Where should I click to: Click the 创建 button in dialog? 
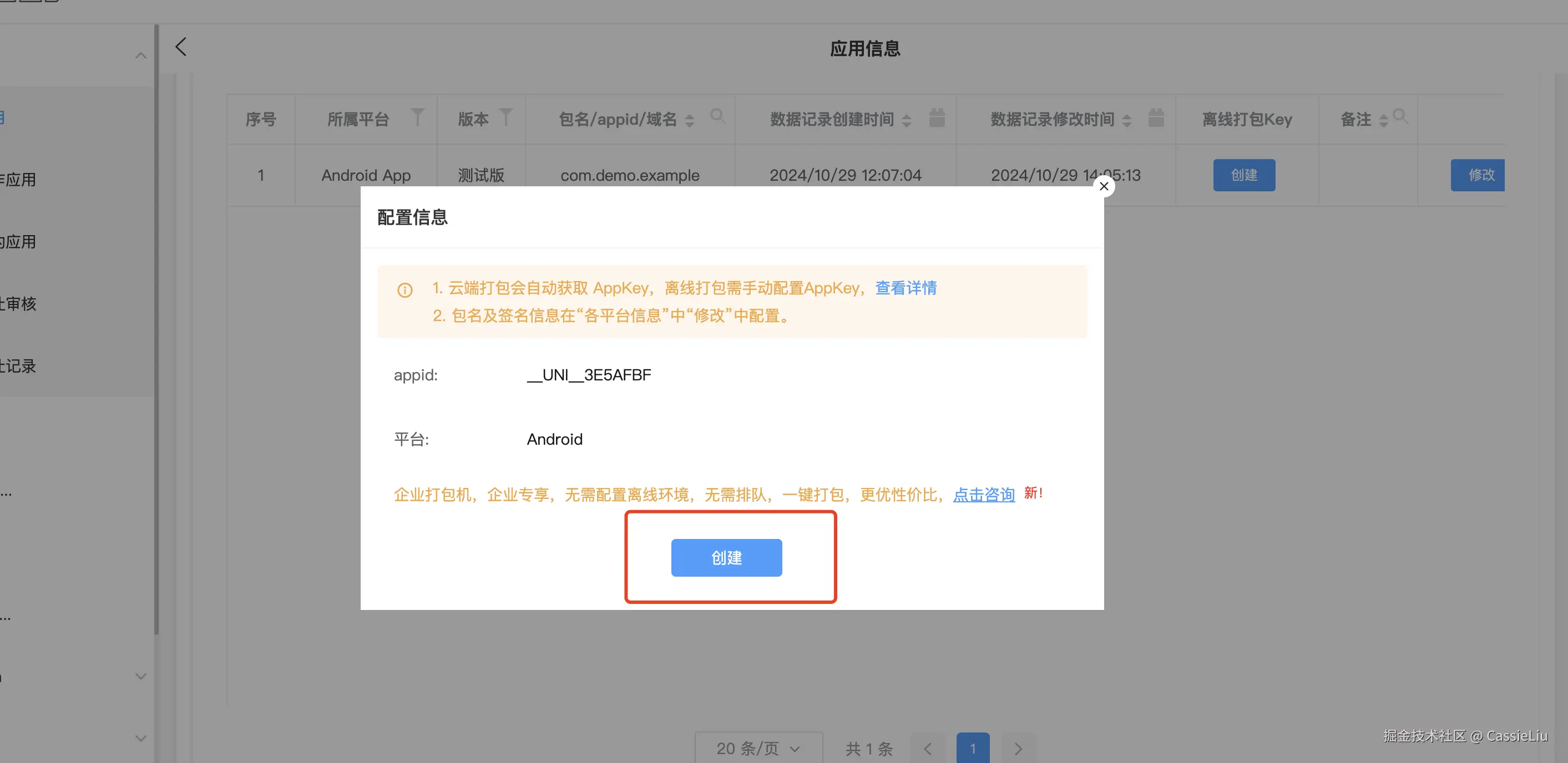tap(726, 557)
